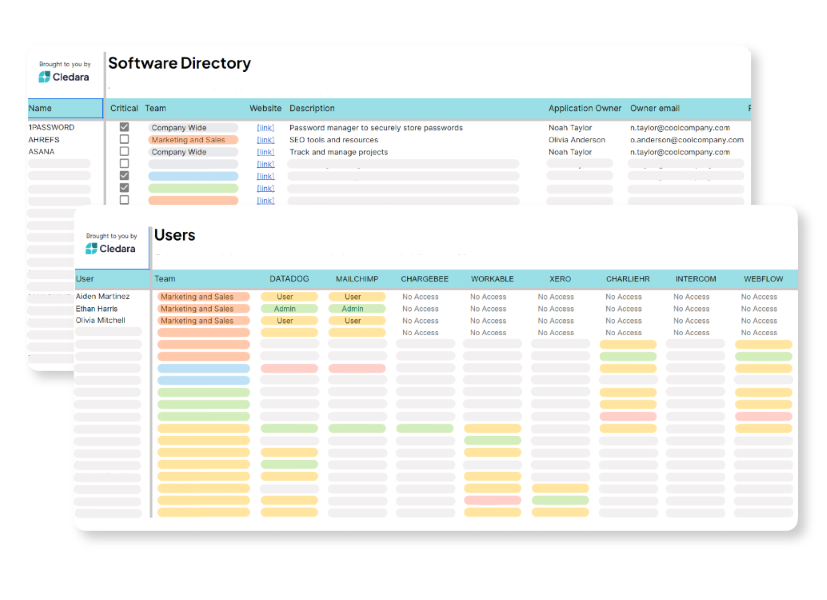Click the ASANA website link
Screen dimensions: 827x600
[265, 152]
